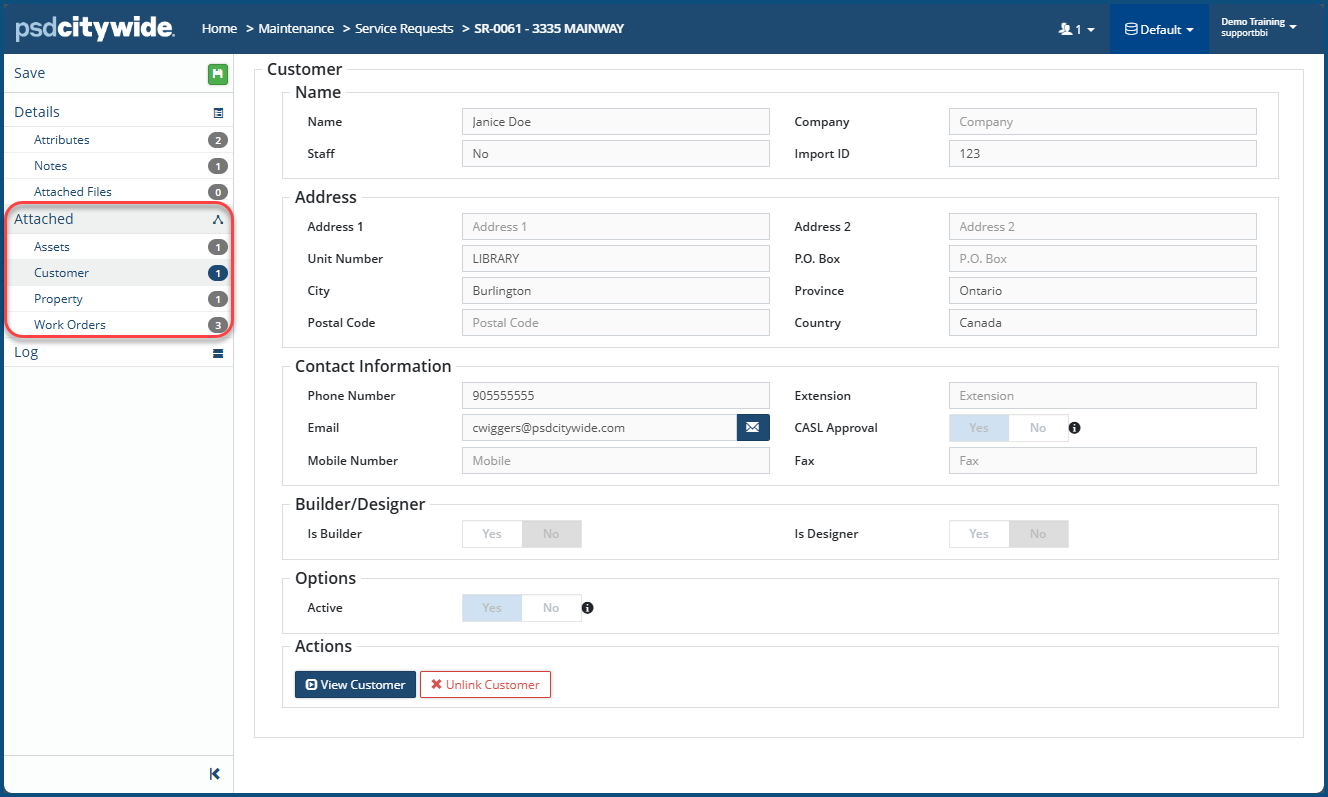The image size is (1328, 797).
Task: Click the green Save disk icon
Action: click(x=217, y=73)
